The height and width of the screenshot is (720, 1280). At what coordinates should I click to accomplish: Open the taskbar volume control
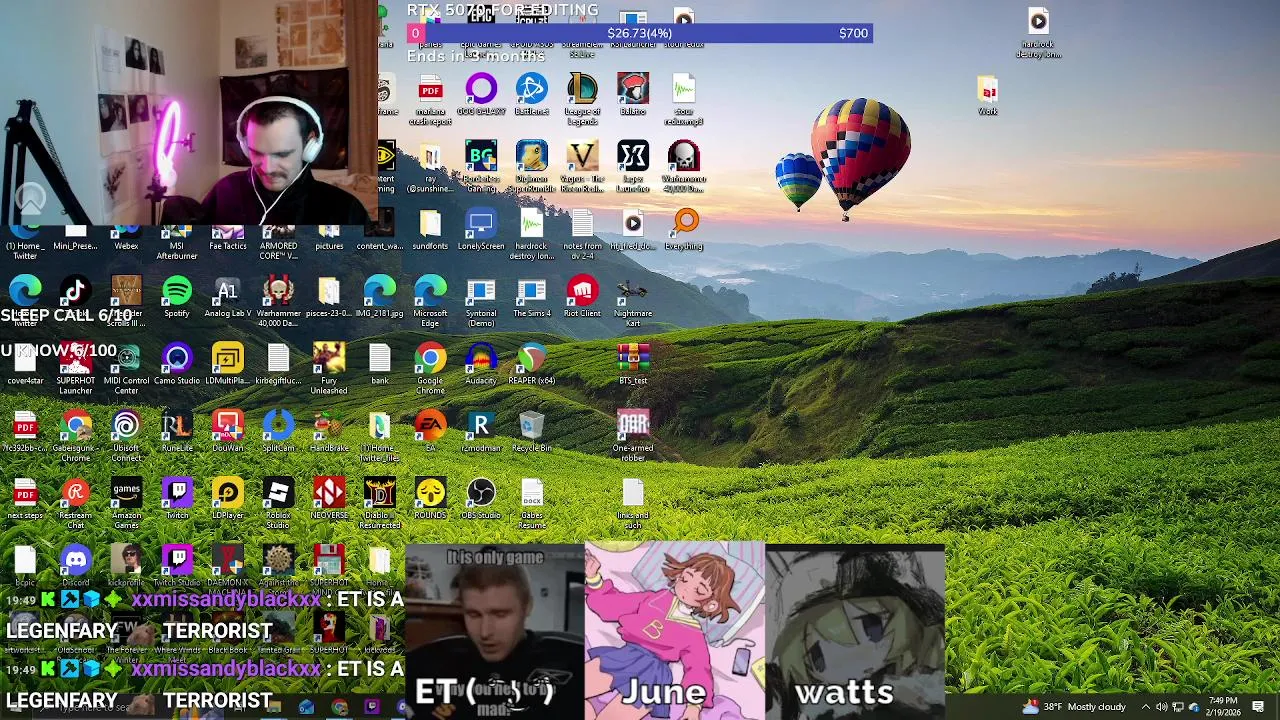tap(1162, 707)
